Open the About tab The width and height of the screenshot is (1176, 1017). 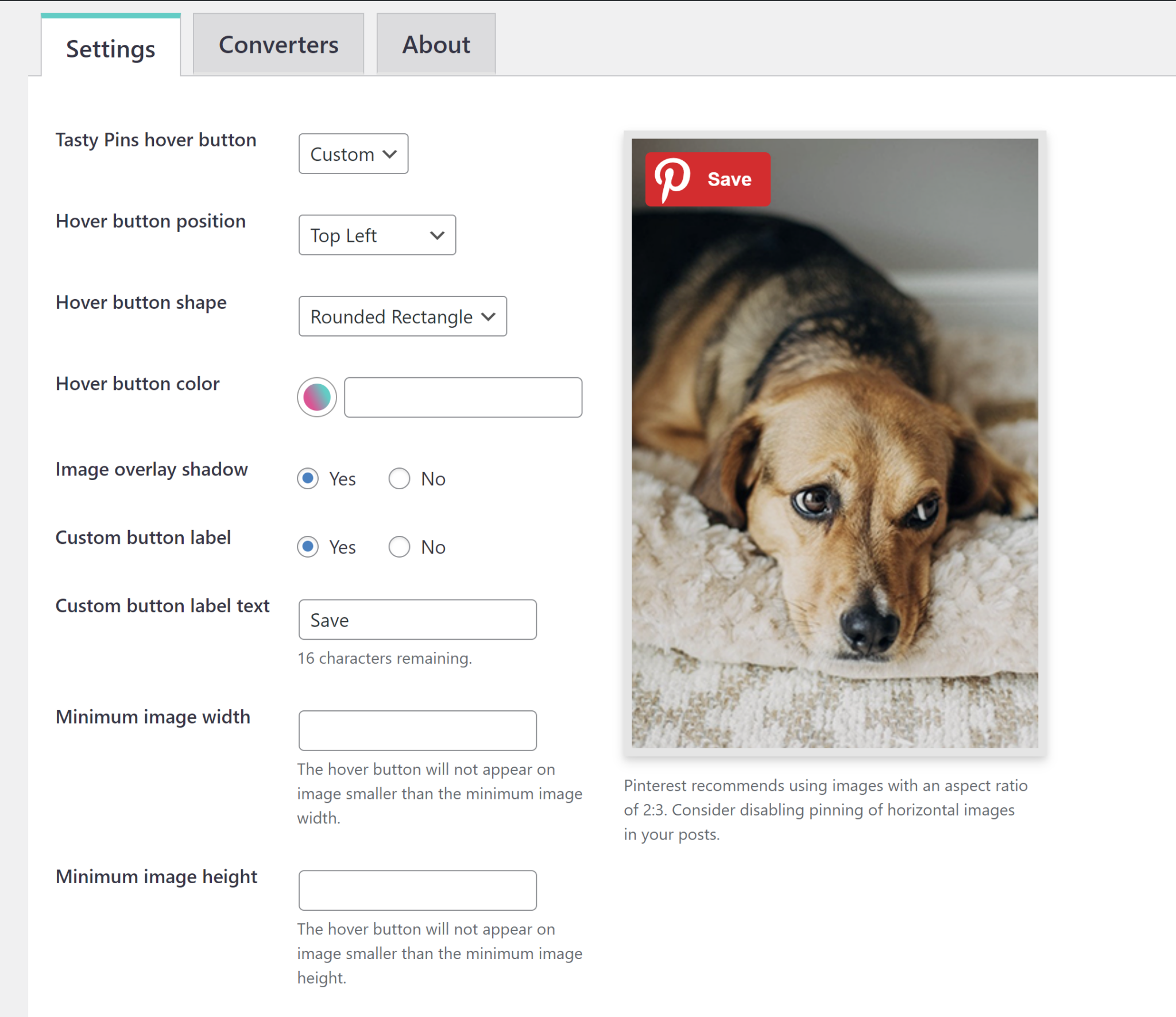[436, 44]
